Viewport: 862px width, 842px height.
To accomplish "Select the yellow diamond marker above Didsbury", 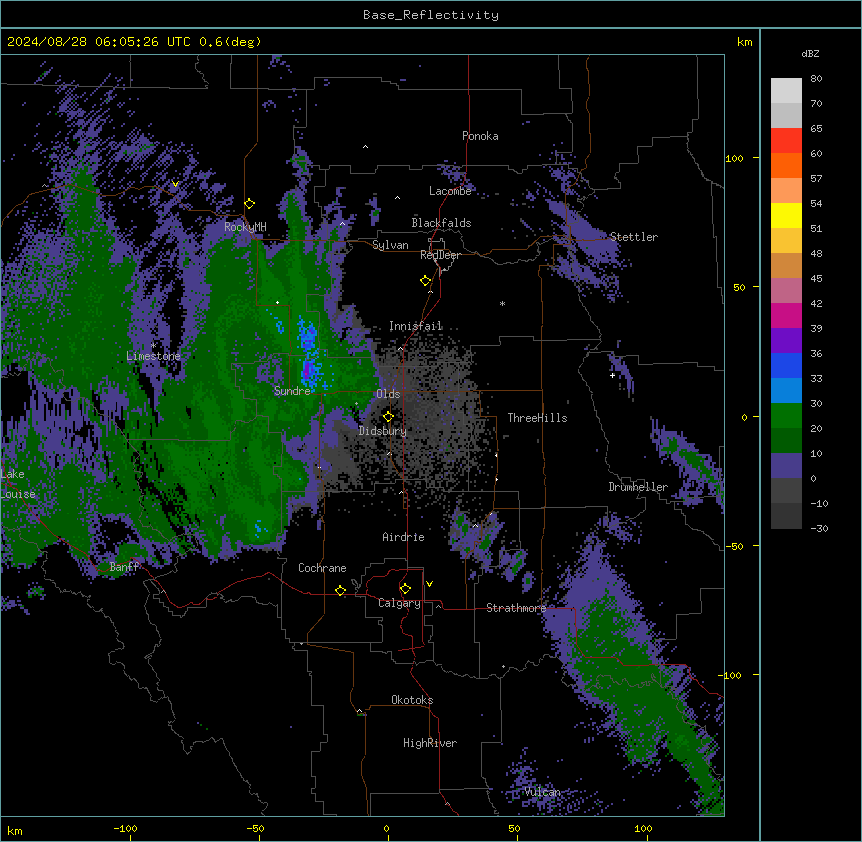I will click(388, 417).
